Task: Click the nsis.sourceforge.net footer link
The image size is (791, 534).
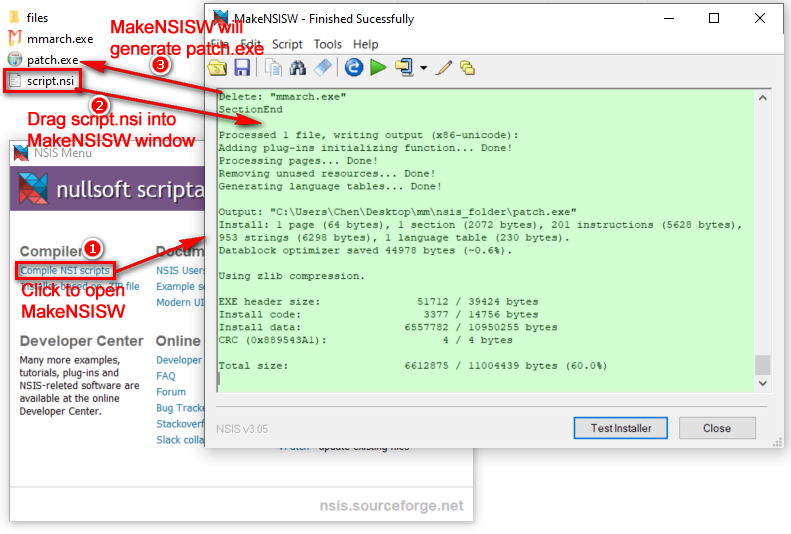Action: (x=391, y=506)
